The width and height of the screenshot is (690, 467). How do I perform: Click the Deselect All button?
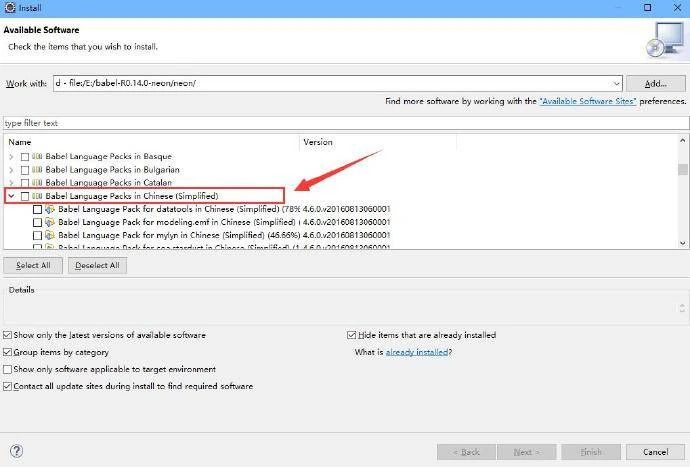[97, 265]
